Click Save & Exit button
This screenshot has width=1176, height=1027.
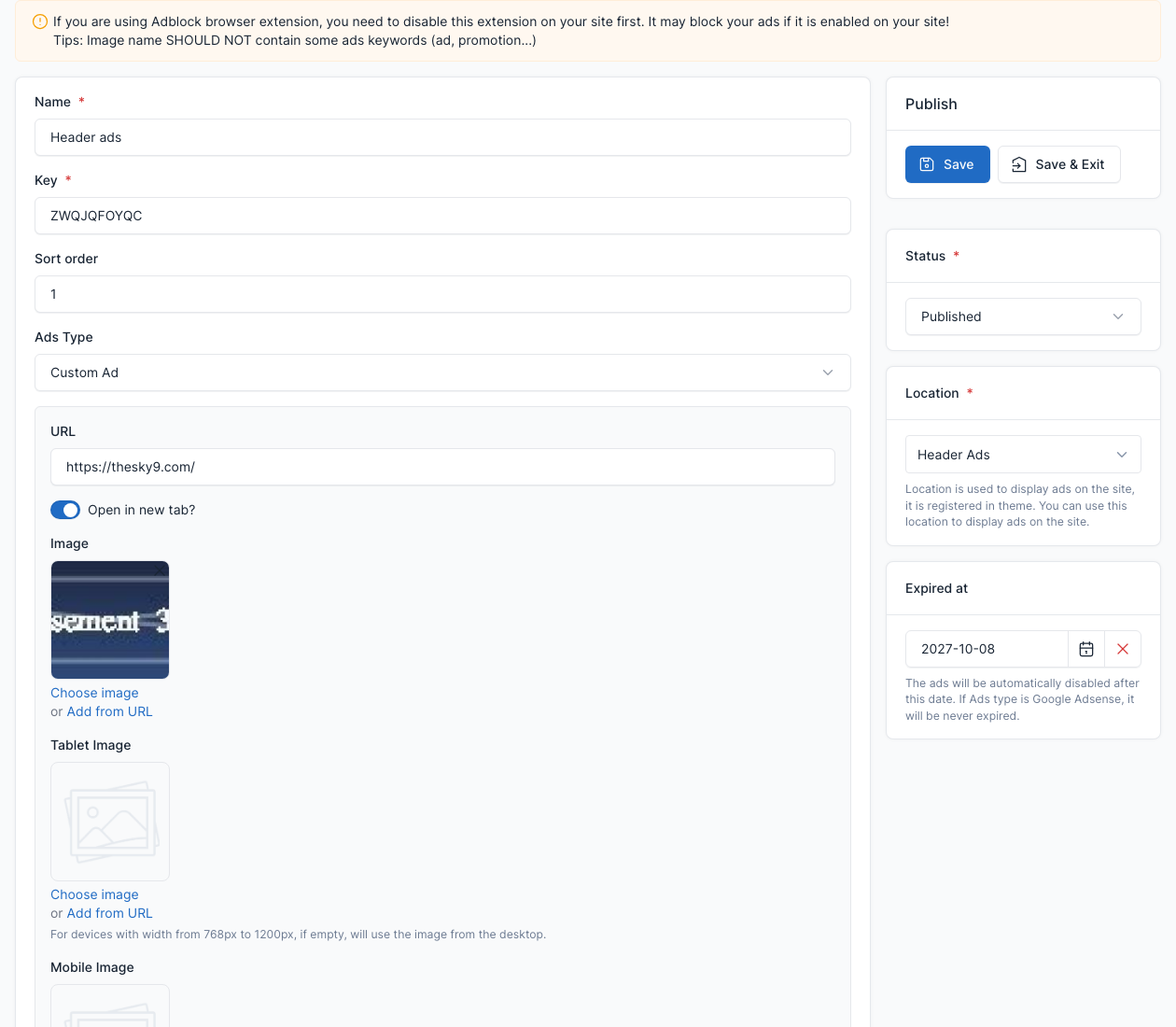[1058, 164]
